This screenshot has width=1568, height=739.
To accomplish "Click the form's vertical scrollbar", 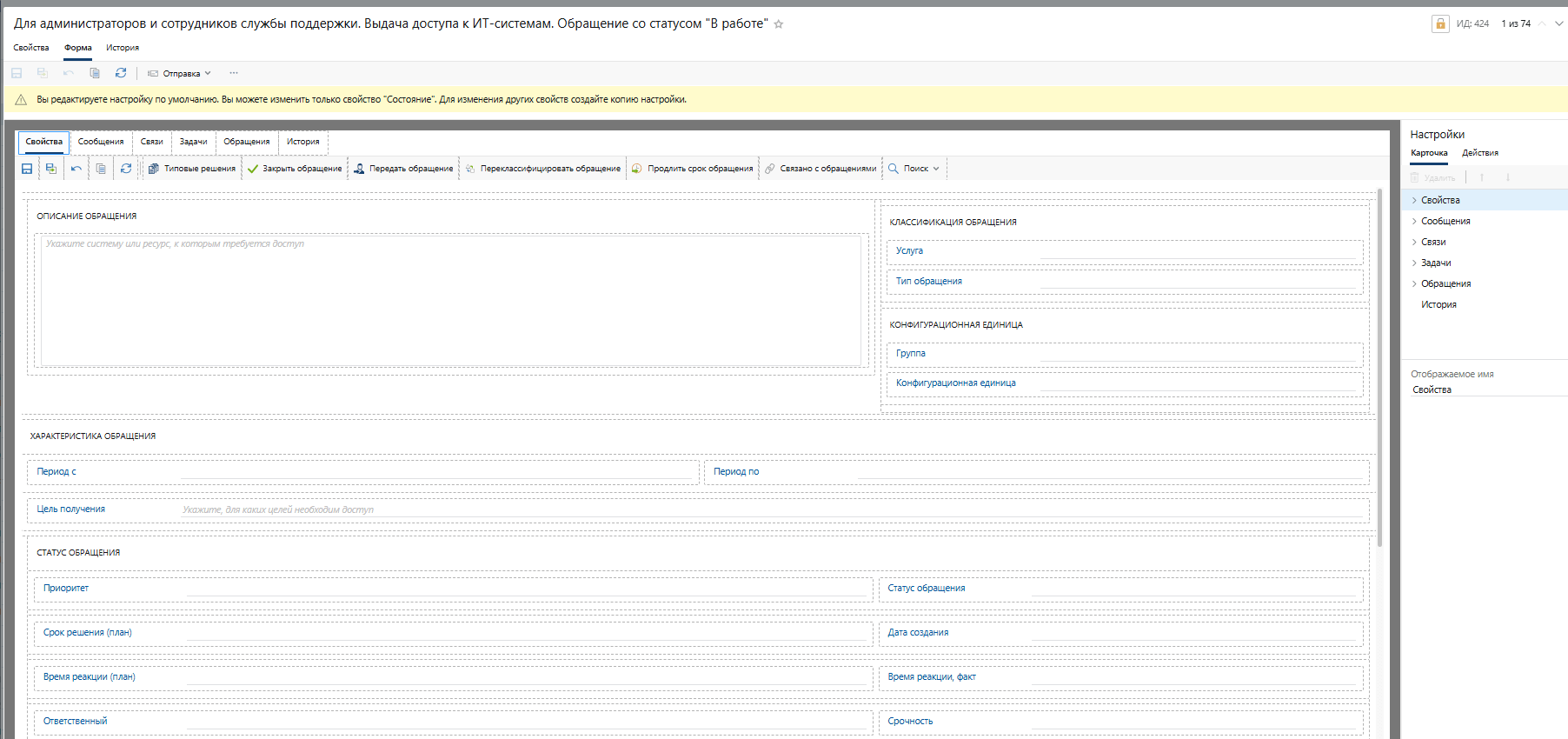I will click(1379, 365).
